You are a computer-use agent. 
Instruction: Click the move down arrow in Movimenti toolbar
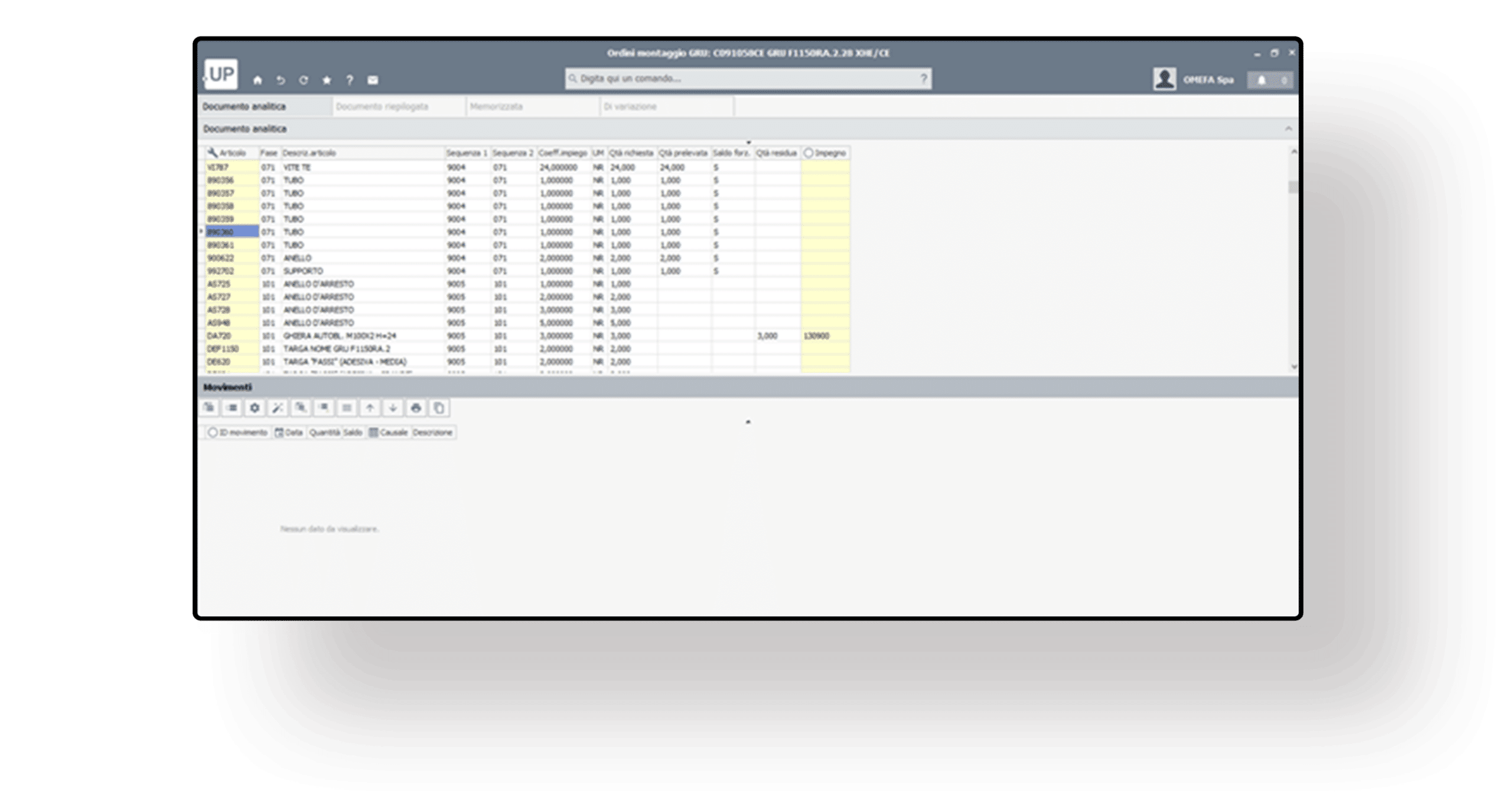pos(393,408)
